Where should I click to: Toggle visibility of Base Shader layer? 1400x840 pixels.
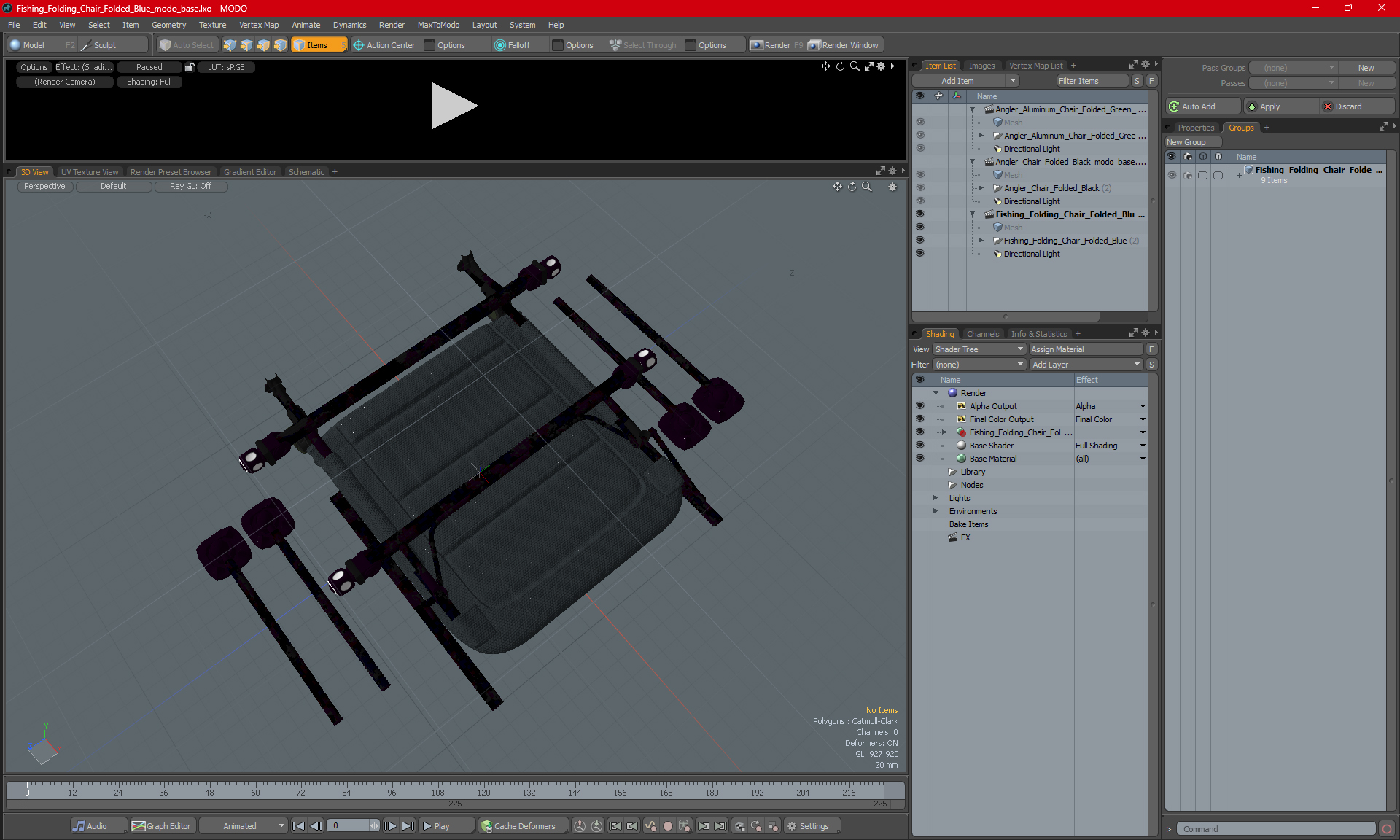click(919, 446)
